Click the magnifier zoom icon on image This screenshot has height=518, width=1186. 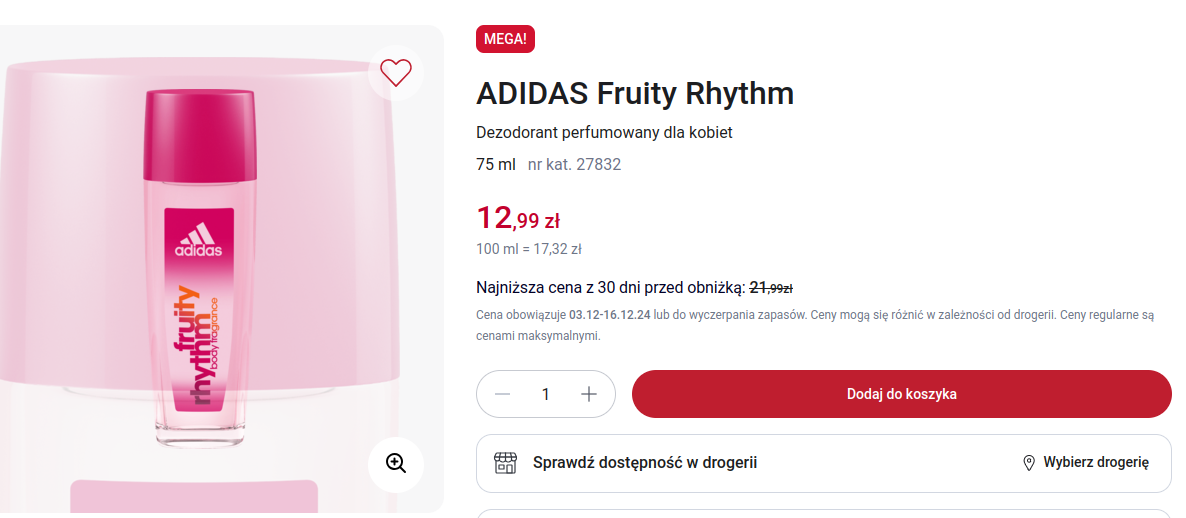click(x=396, y=463)
